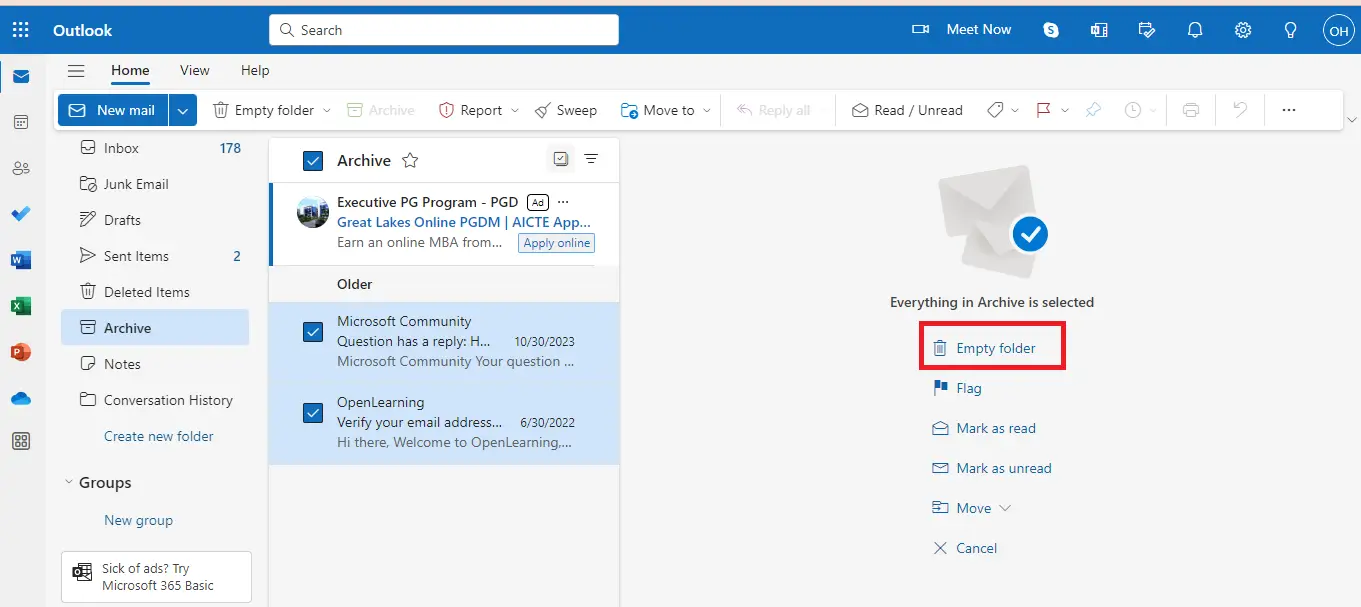Open the Junk Email folder
This screenshot has height=607, width=1361.
click(x=155, y=184)
